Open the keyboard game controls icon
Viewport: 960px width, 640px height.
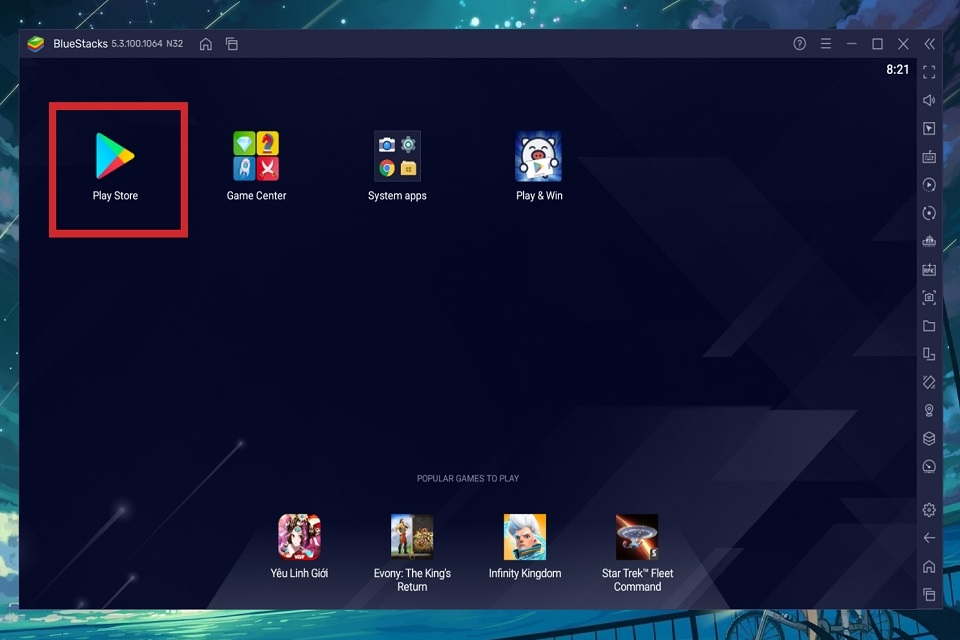[929, 157]
